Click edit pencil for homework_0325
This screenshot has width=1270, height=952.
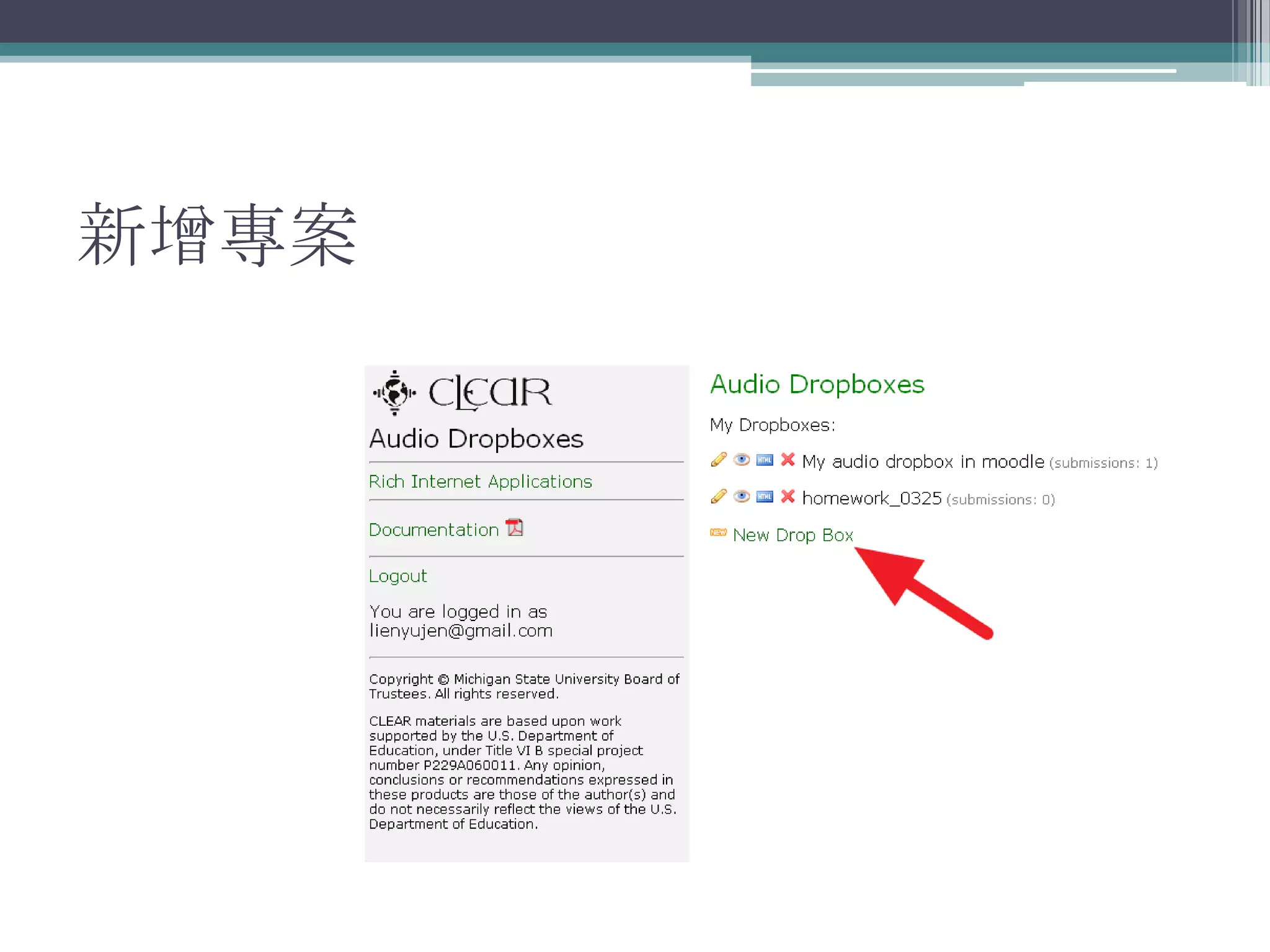pyautogui.click(x=719, y=496)
